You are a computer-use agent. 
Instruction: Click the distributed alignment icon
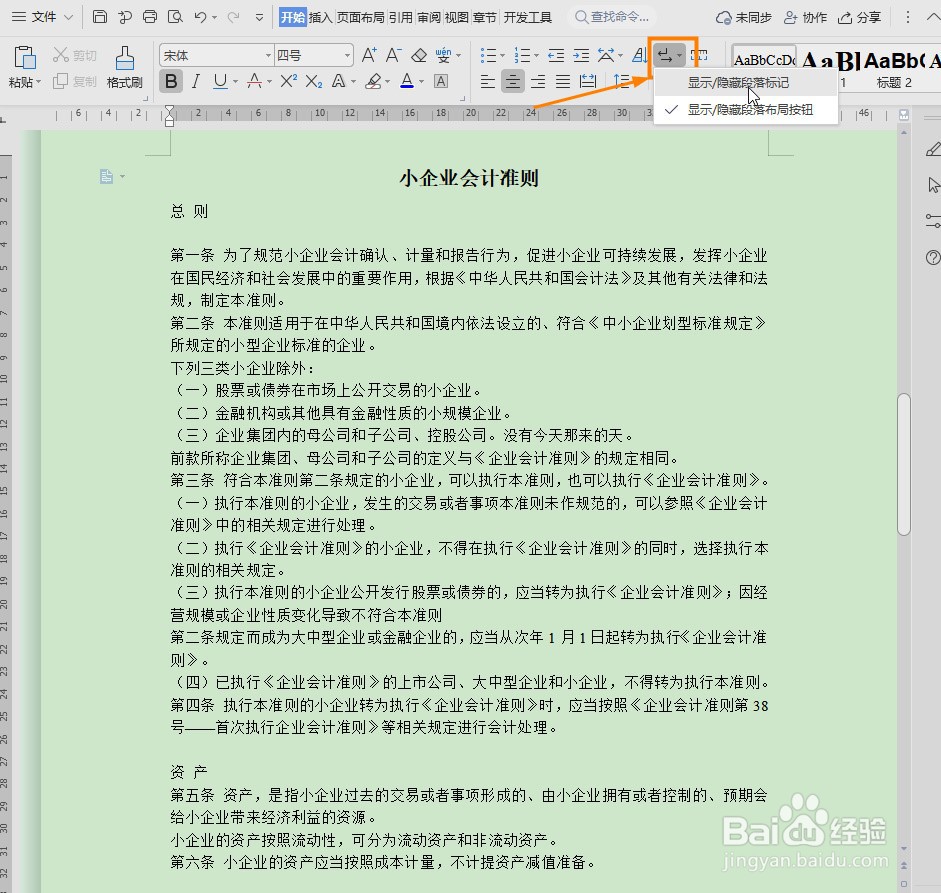pyautogui.click(x=588, y=81)
